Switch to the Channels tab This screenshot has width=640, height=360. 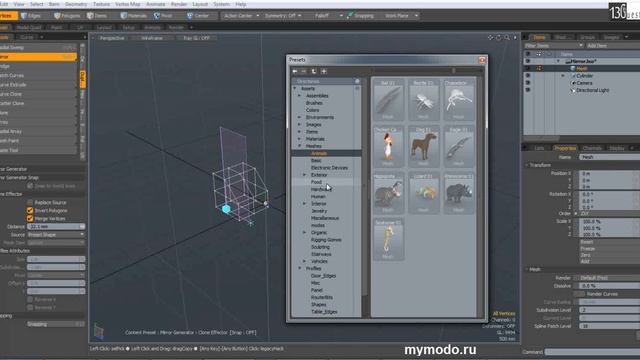(592, 148)
